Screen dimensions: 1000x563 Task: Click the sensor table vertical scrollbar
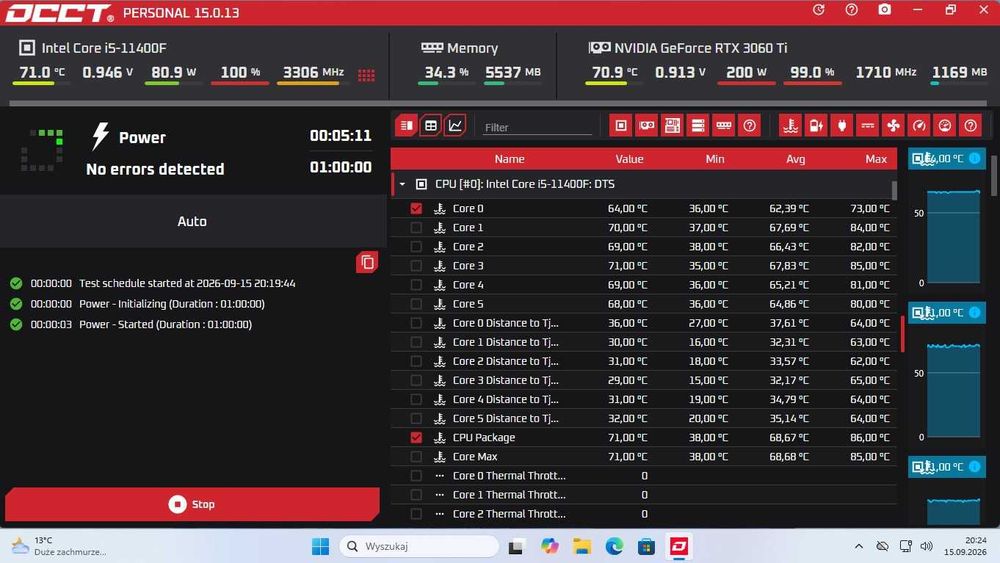tap(894, 190)
